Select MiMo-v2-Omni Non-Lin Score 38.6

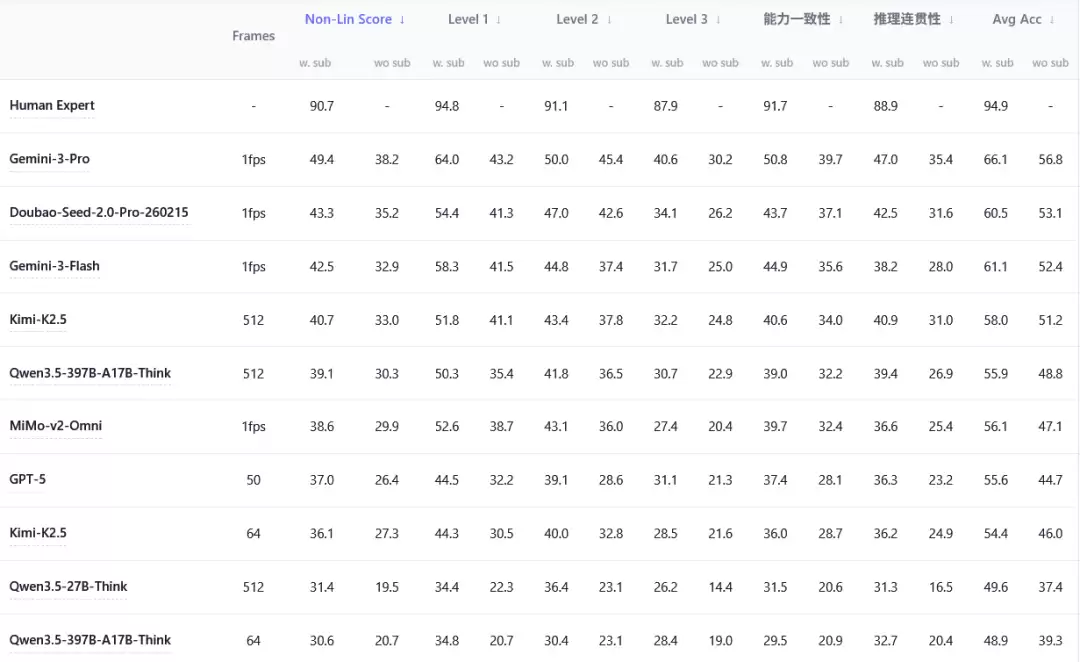pyautogui.click(x=322, y=426)
